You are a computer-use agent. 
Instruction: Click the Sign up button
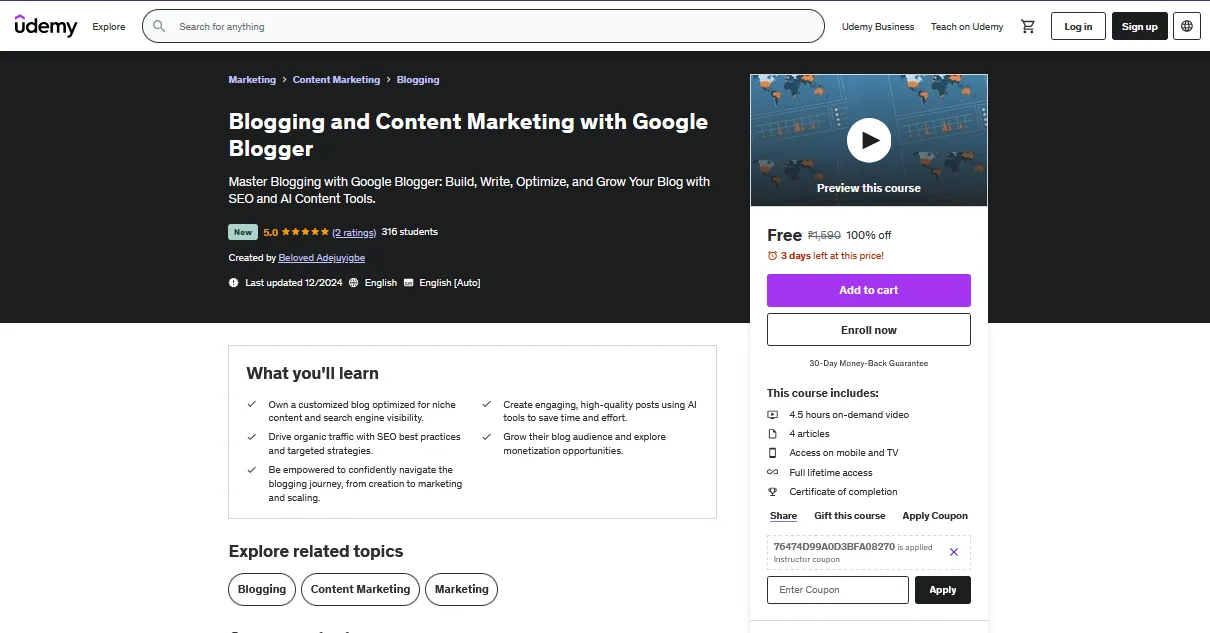click(x=1139, y=26)
